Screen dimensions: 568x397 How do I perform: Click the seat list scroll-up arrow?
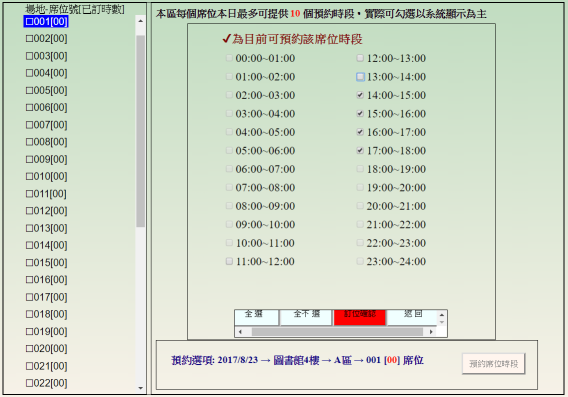tap(141, 21)
